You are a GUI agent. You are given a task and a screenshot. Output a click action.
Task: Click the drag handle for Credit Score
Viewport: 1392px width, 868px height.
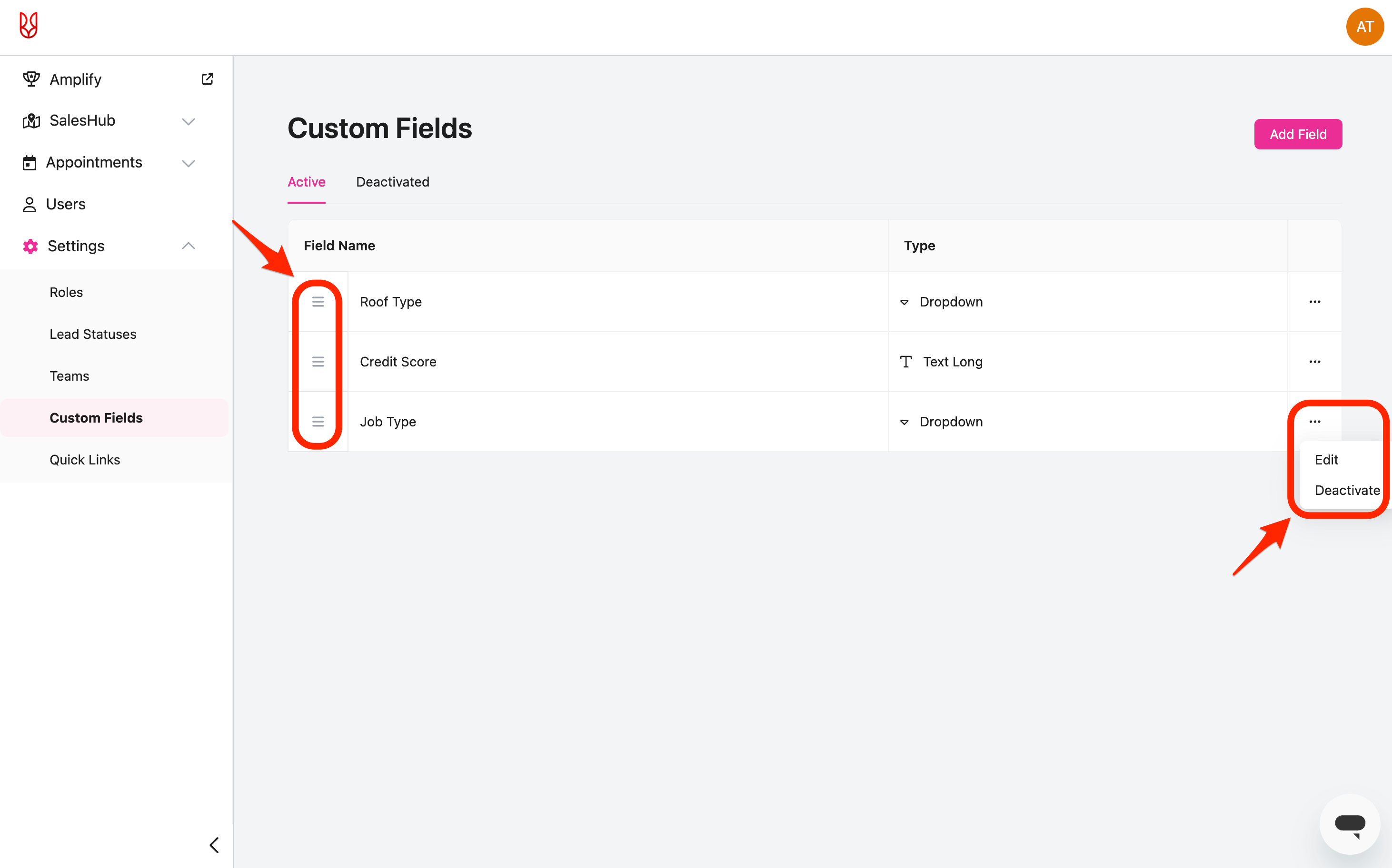pos(318,362)
